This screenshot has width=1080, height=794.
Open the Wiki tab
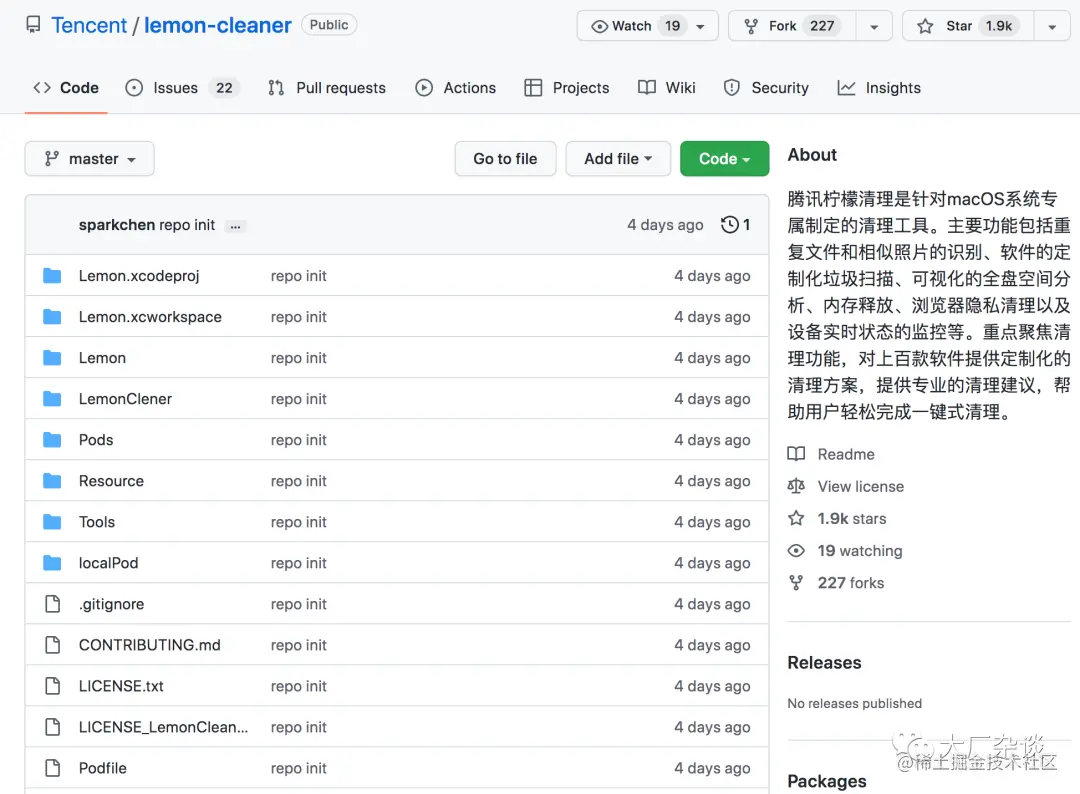667,88
